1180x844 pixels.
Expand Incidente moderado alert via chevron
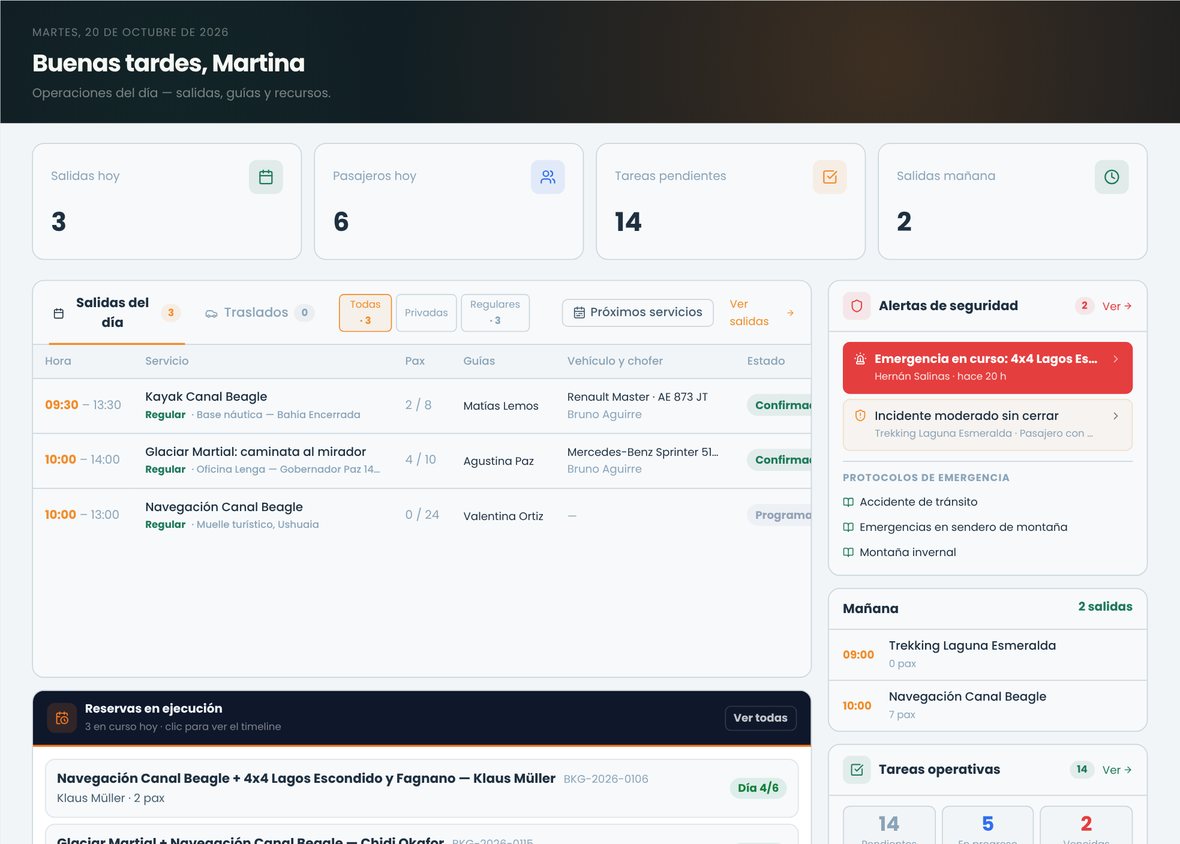coord(1115,416)
